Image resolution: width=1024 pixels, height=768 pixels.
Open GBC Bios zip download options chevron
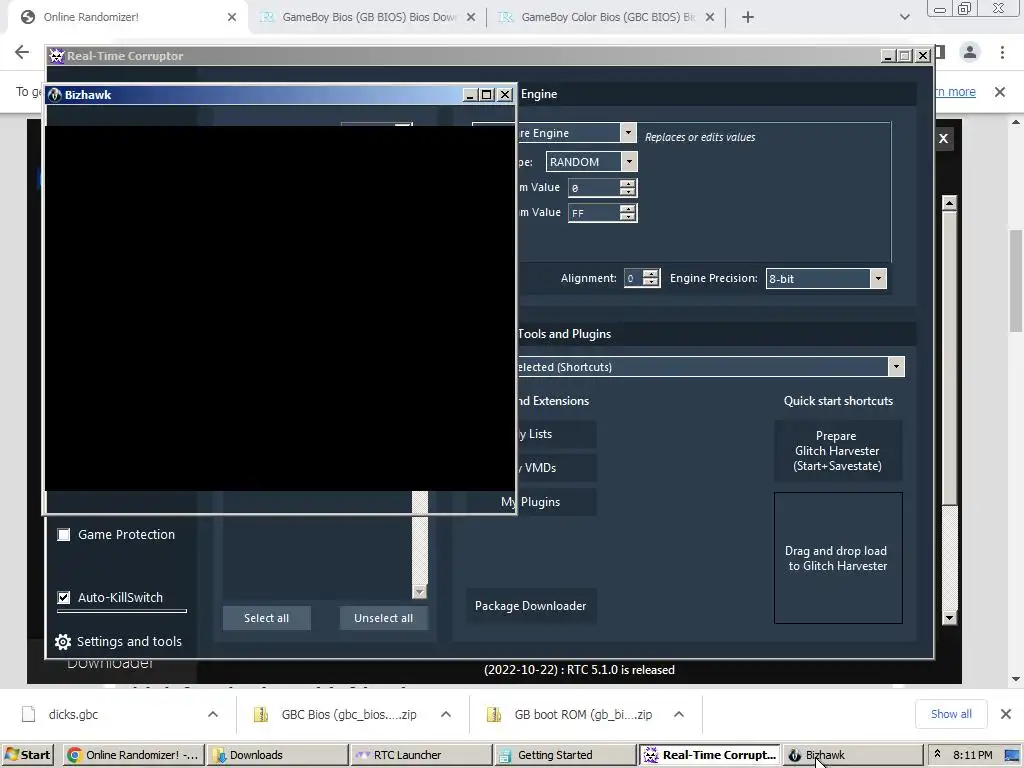[x=446, y=714]
